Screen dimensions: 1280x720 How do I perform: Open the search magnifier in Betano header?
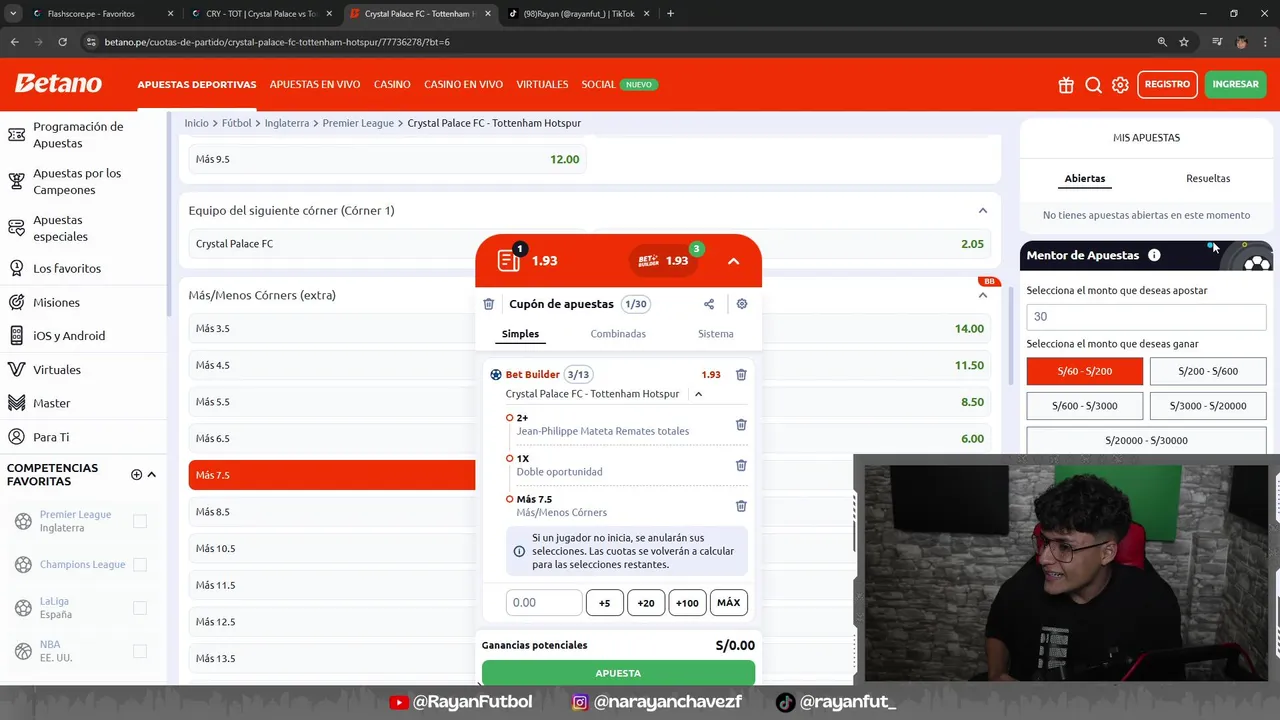(1093, 85)
